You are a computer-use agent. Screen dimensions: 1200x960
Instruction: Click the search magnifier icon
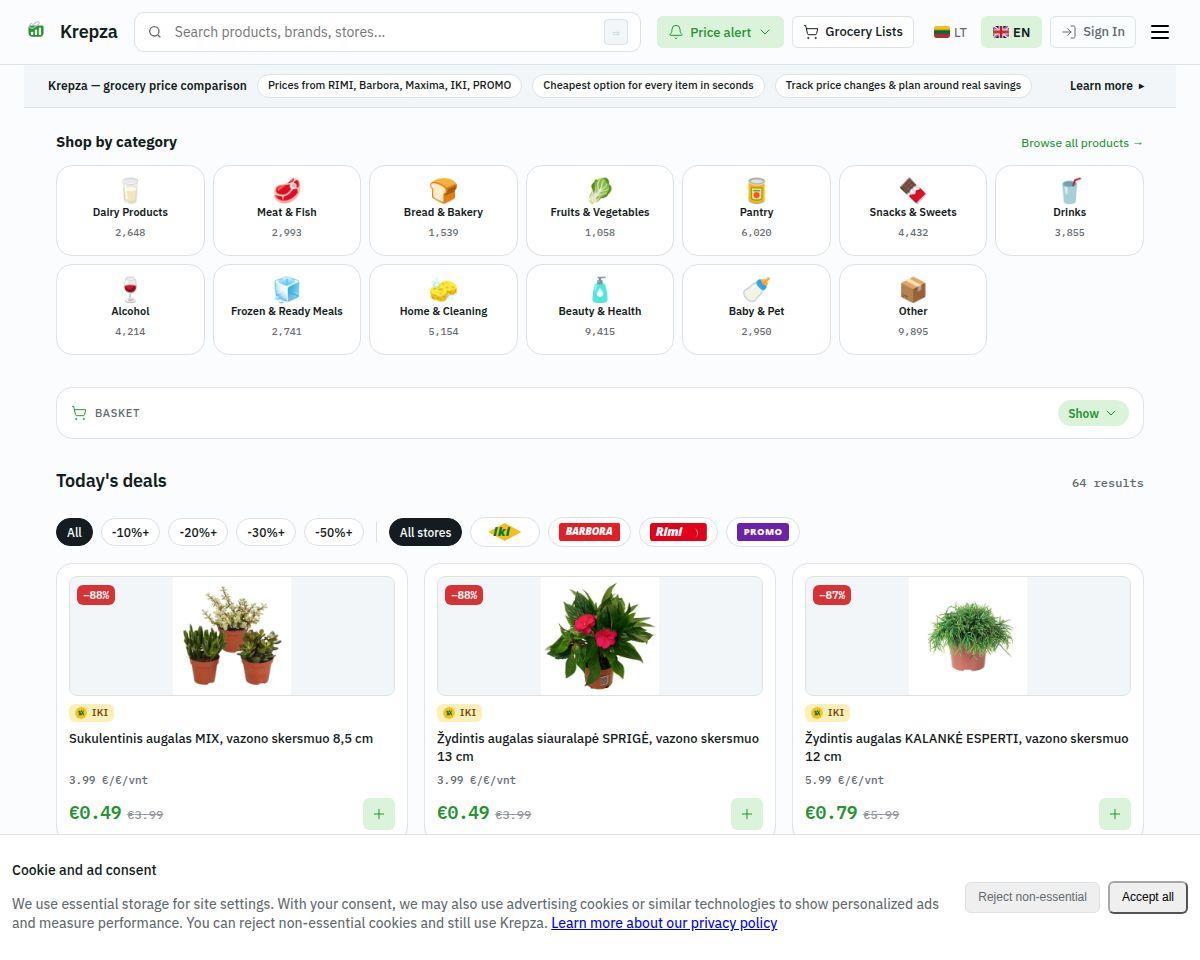click(155, 32)
